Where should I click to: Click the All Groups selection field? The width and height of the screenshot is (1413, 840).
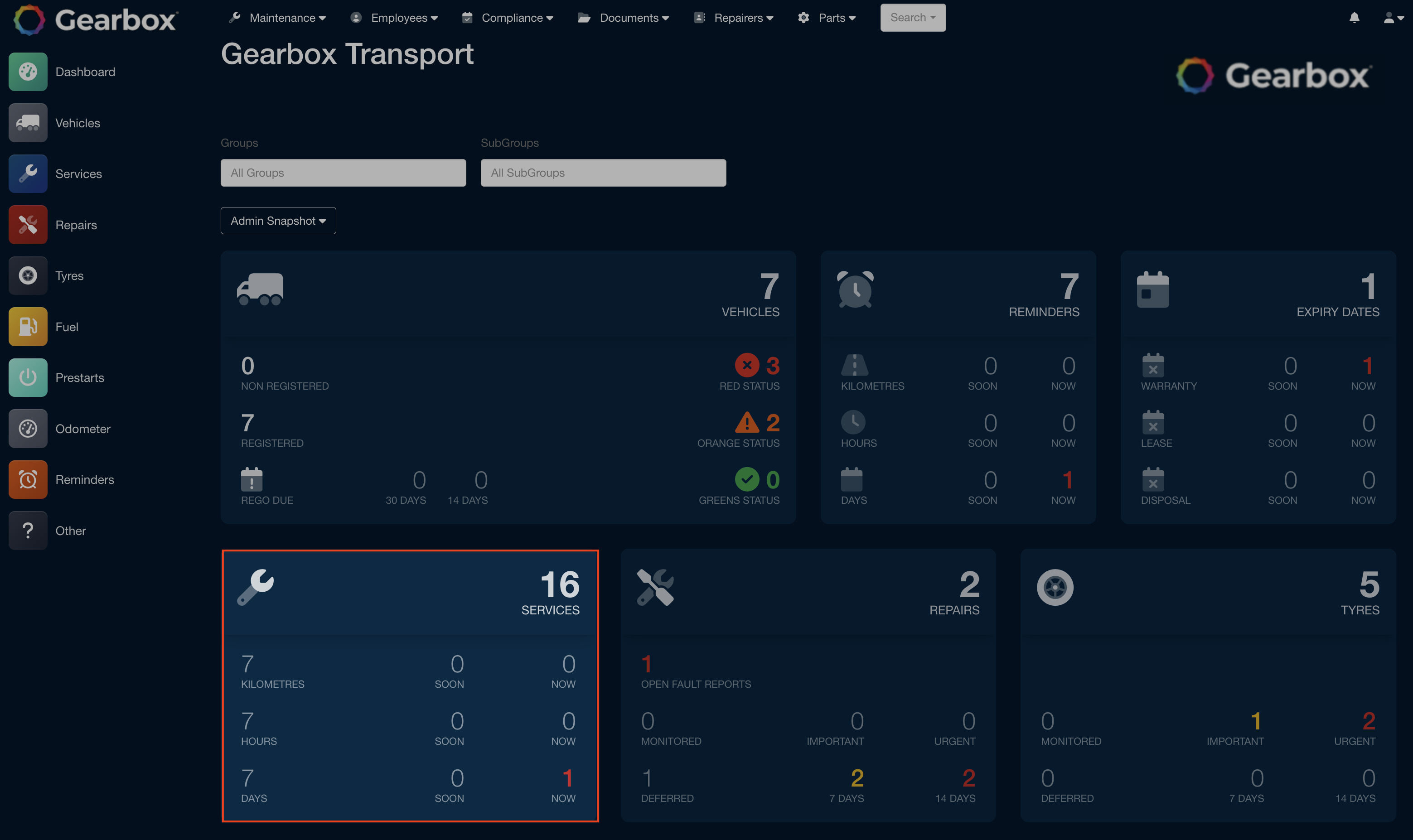343,173
